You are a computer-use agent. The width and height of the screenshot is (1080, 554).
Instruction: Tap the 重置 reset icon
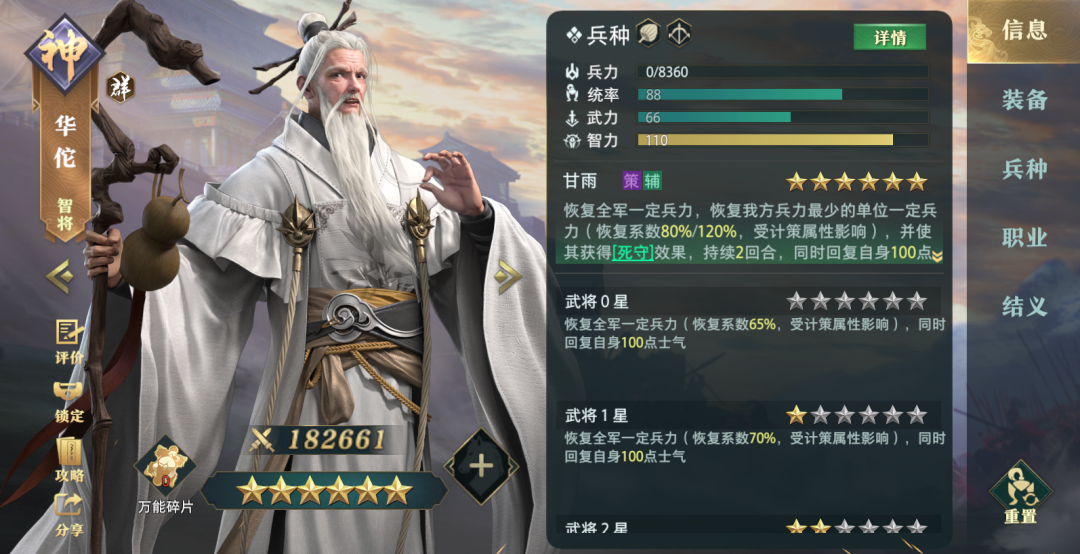pos(1020,492)
